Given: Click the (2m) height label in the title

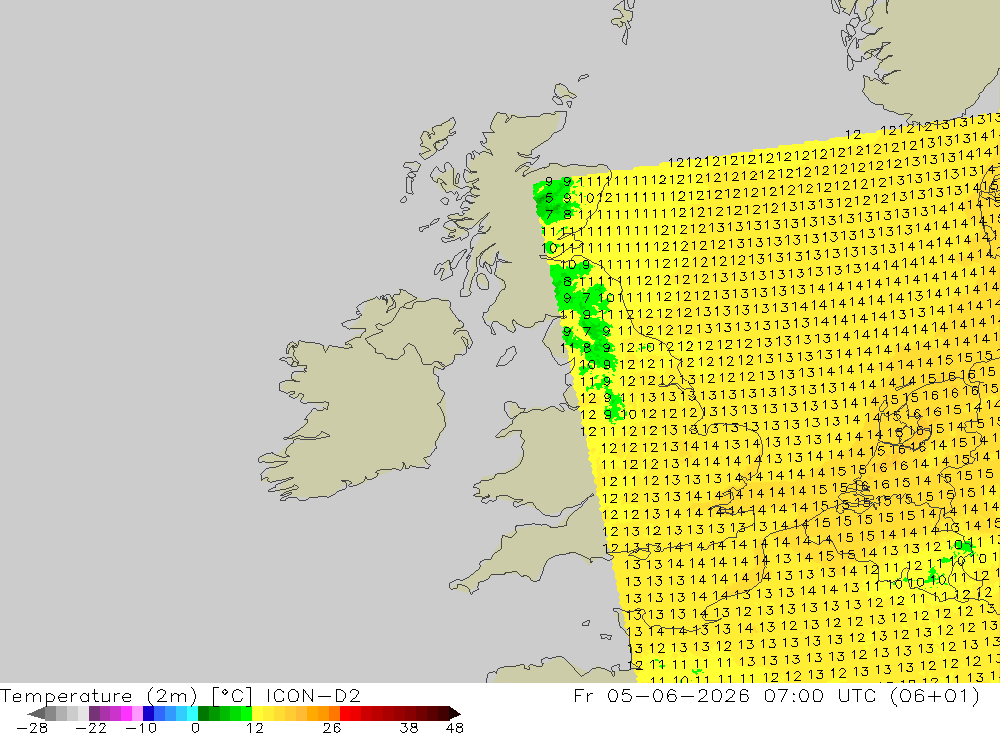Looking at the screenshot, I should coord(172,695).
